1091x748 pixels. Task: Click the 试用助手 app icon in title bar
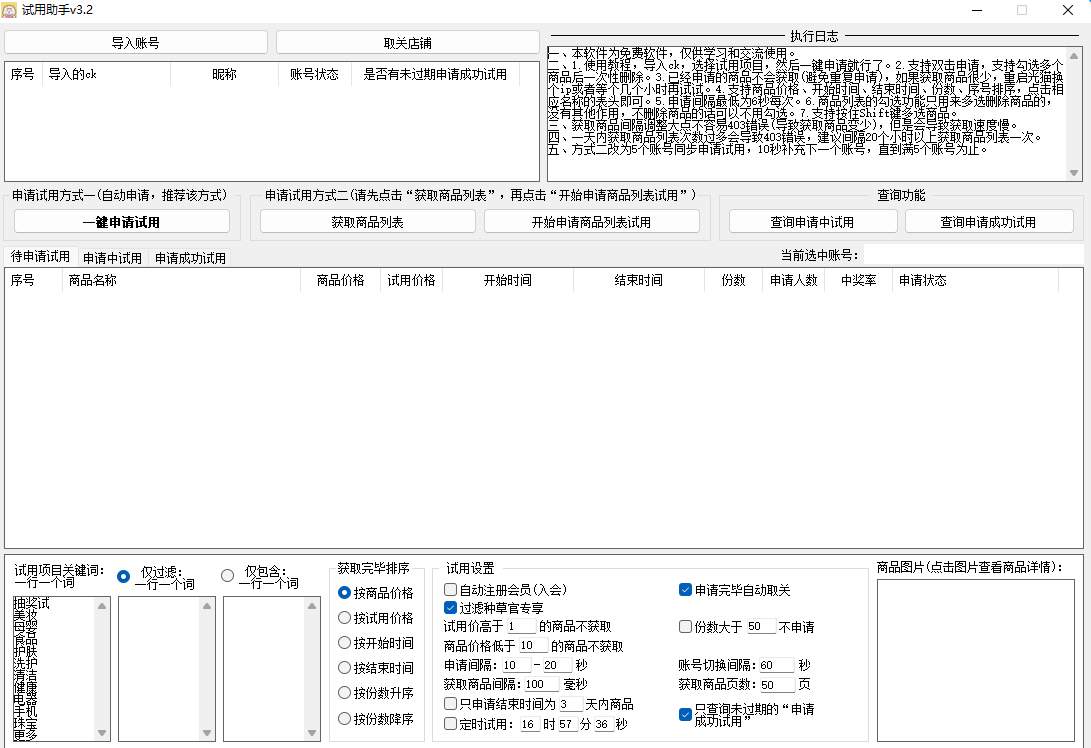coord(9,10)
